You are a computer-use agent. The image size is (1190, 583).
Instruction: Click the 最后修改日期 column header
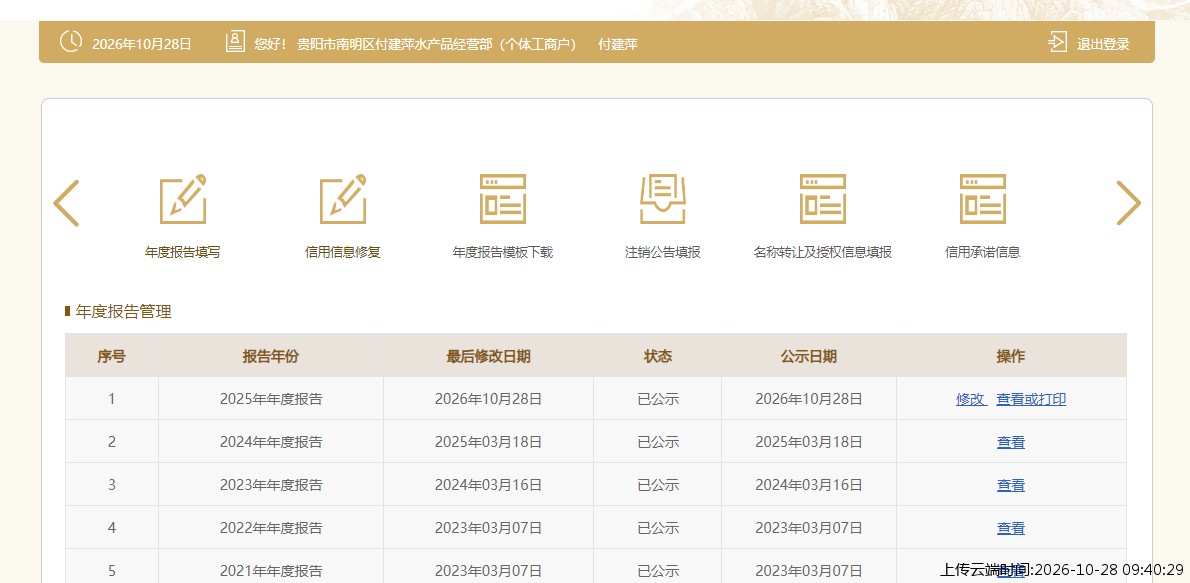pyautogui.click(x=489, y=356)
